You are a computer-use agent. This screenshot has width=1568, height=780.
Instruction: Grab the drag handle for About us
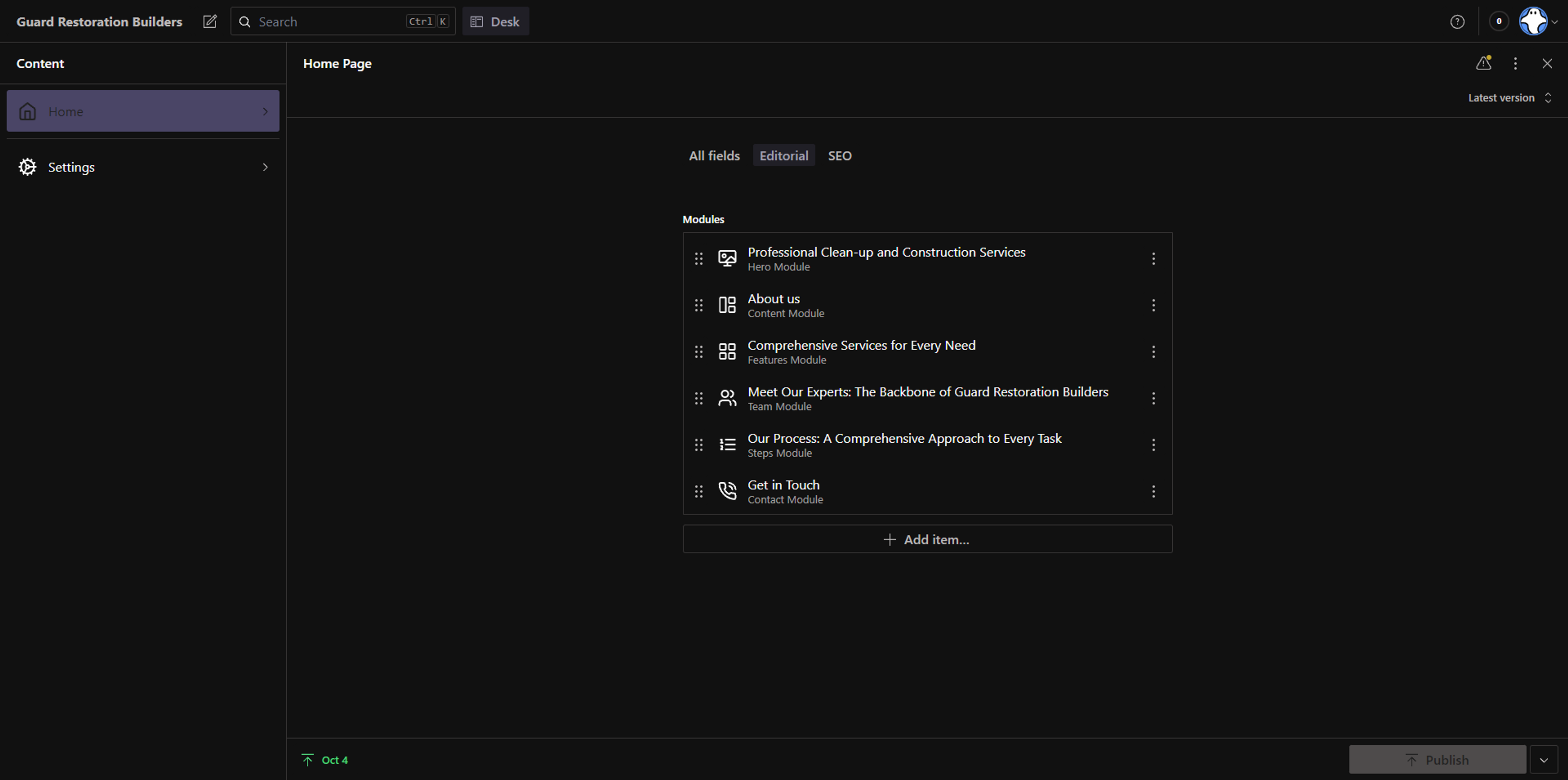(699, 305)
